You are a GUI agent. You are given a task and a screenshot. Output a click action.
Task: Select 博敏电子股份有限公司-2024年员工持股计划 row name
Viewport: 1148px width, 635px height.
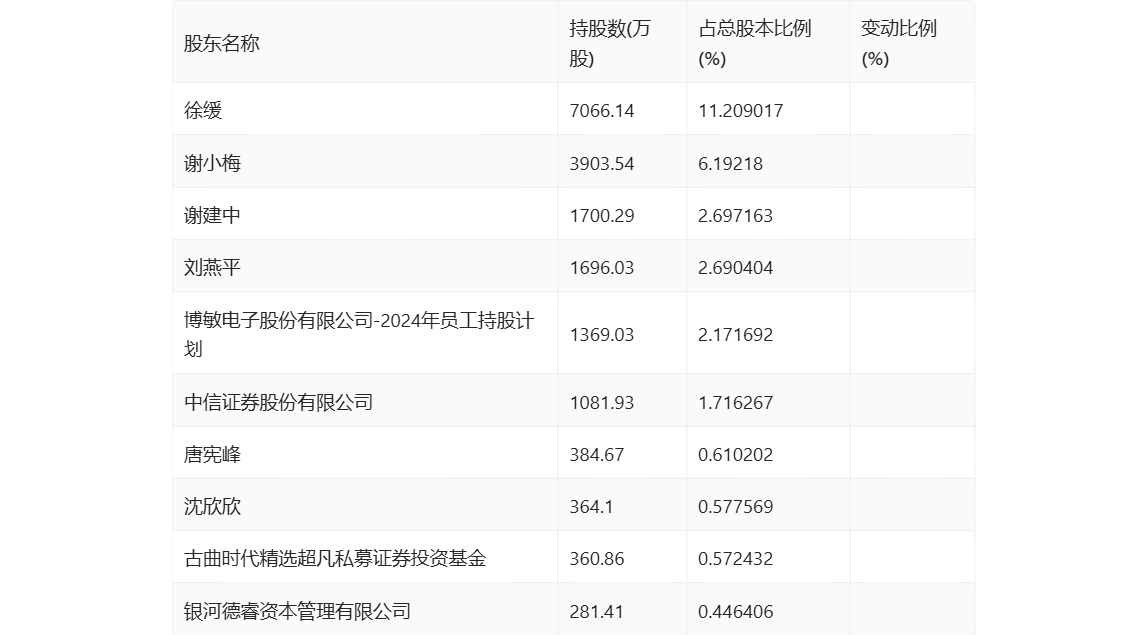[359, 335]
